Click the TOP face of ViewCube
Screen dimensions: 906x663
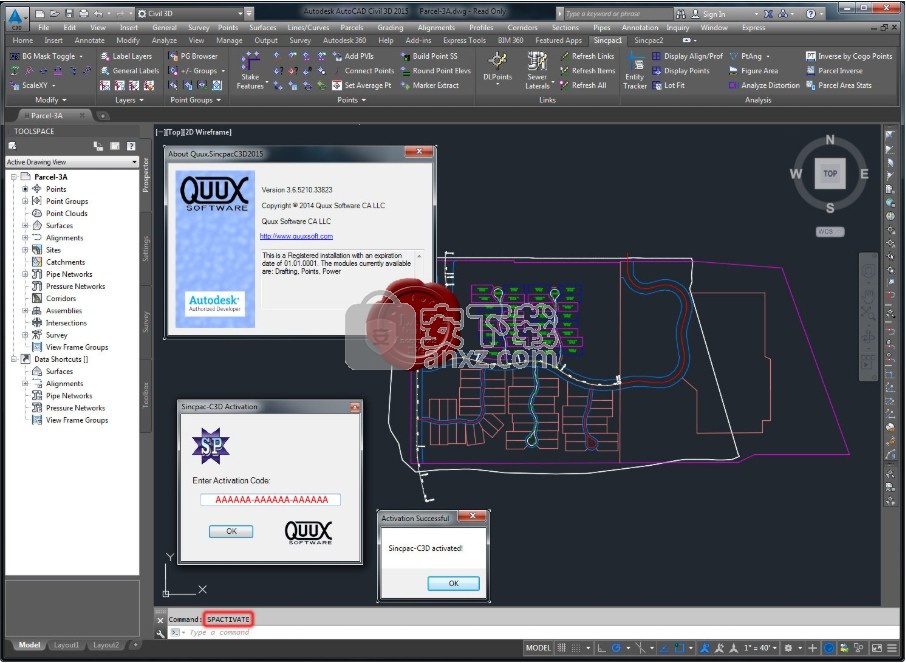pyautogui.click(x=830, y=173)
